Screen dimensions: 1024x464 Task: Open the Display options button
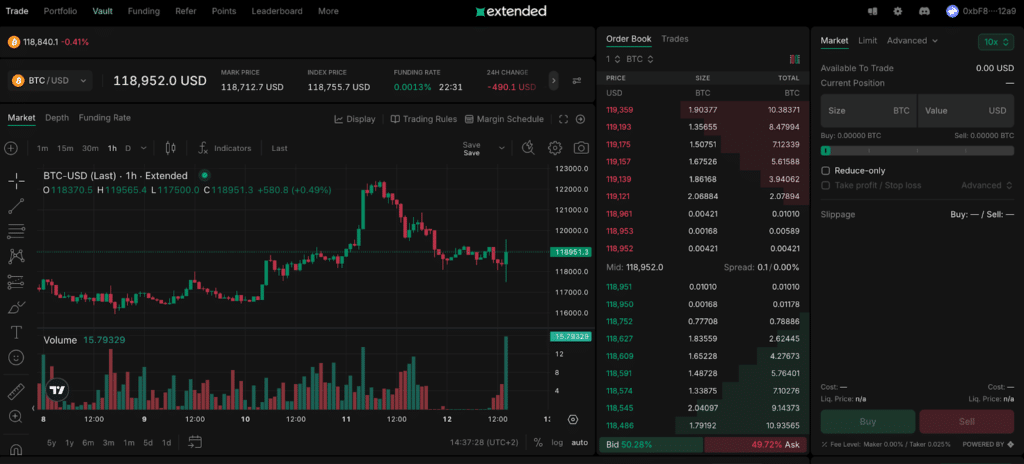pyautogui.click(x=355, y=119)
